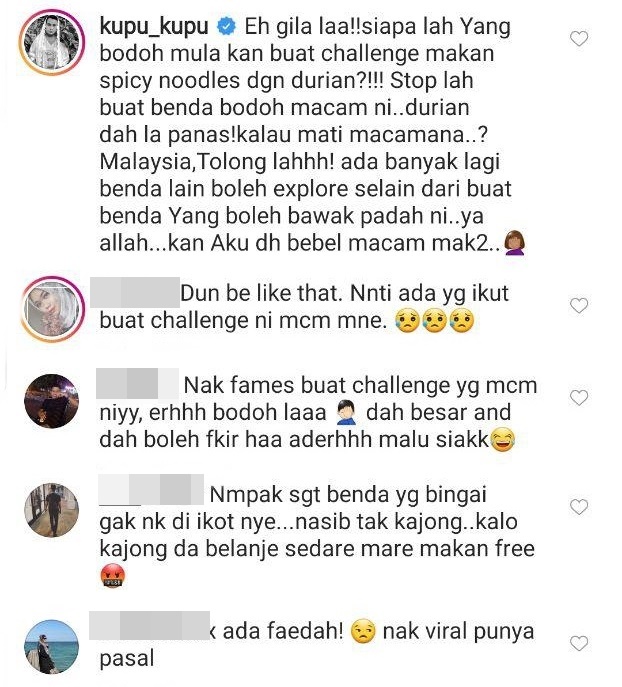Click the facepalm emoji after "mak2.."

click(x=515, y=243)
